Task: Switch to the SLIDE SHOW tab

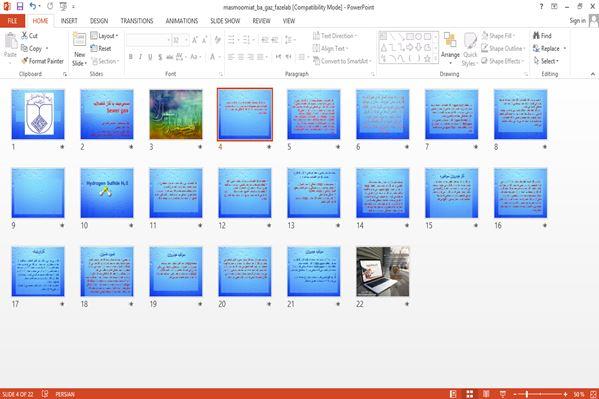Action: pyautogui.click(x=225, y=21)
